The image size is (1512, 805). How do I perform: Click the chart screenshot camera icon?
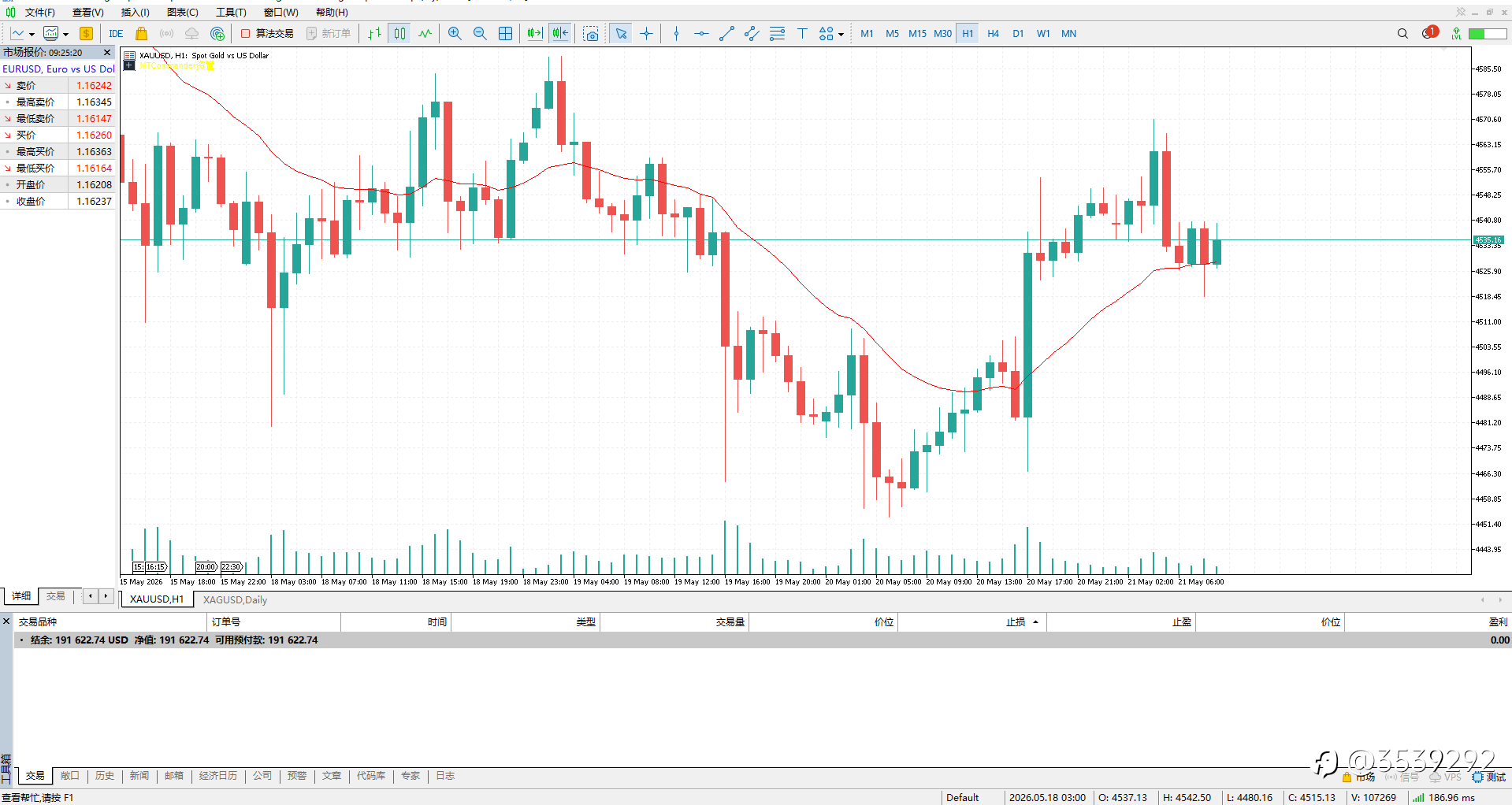591,33
